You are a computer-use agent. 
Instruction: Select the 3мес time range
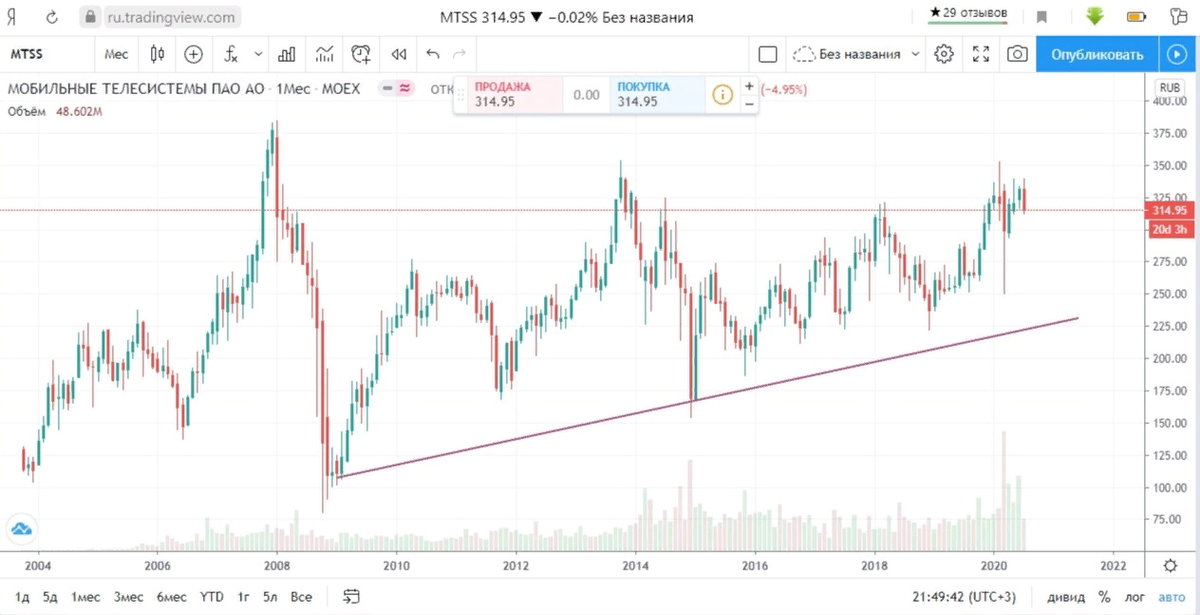click(x=128, y=597)
